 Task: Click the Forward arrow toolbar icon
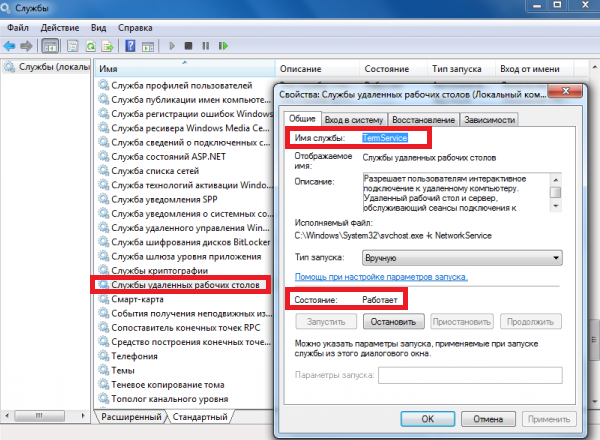[x=26, y=46]
